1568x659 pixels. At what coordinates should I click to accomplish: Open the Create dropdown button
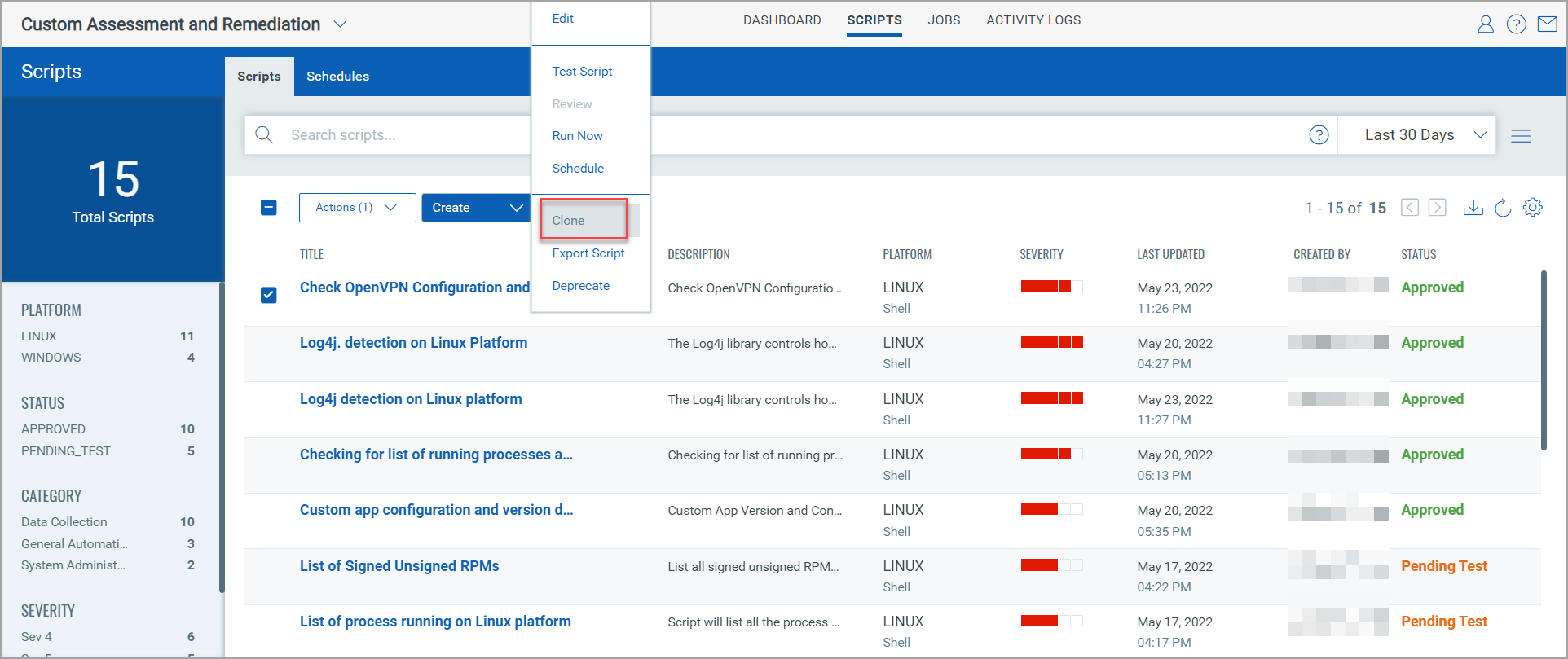pos(476,208)
